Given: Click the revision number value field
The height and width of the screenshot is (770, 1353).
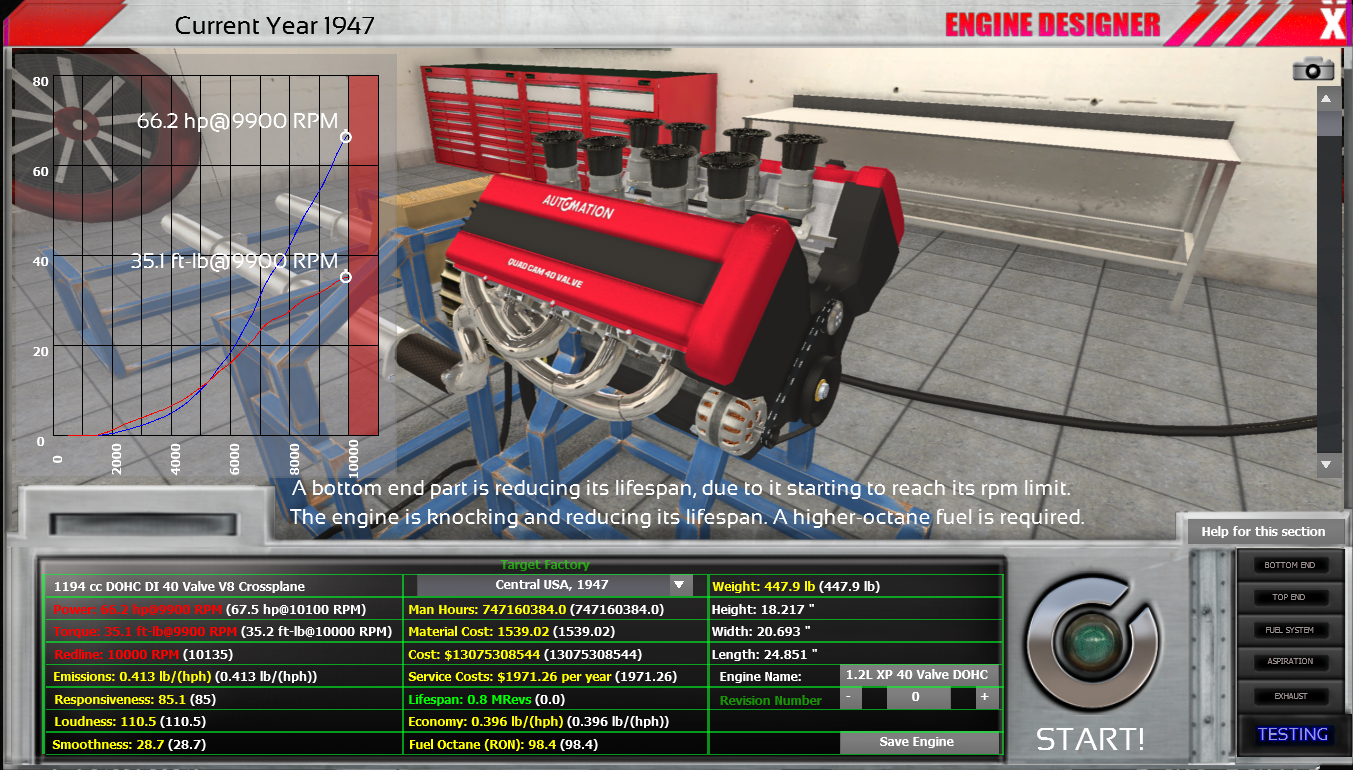Looking at the screenshot, I should [917, 697].
